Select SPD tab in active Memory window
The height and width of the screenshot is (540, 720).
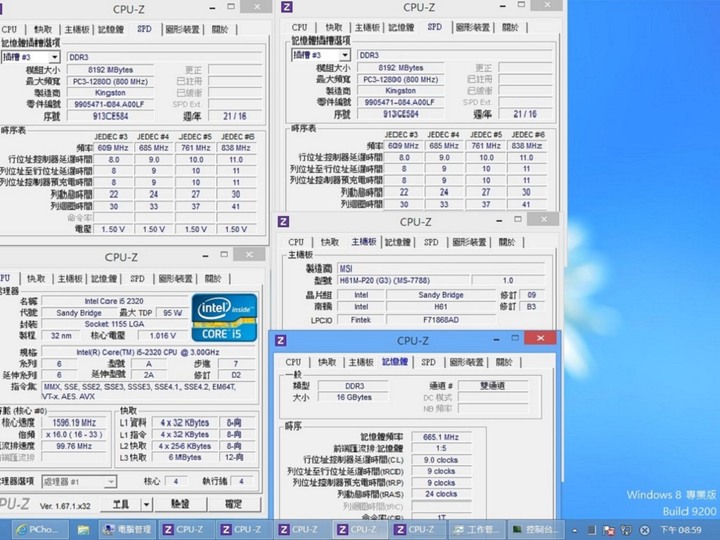428,362
